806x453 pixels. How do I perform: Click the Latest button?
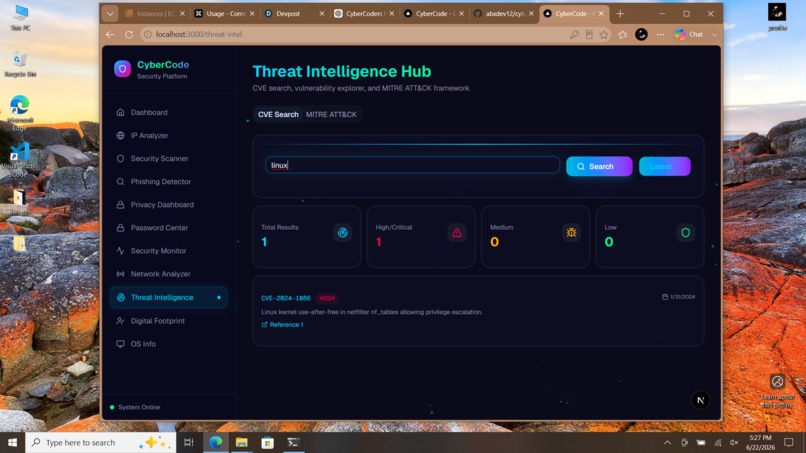pos(665,166)
